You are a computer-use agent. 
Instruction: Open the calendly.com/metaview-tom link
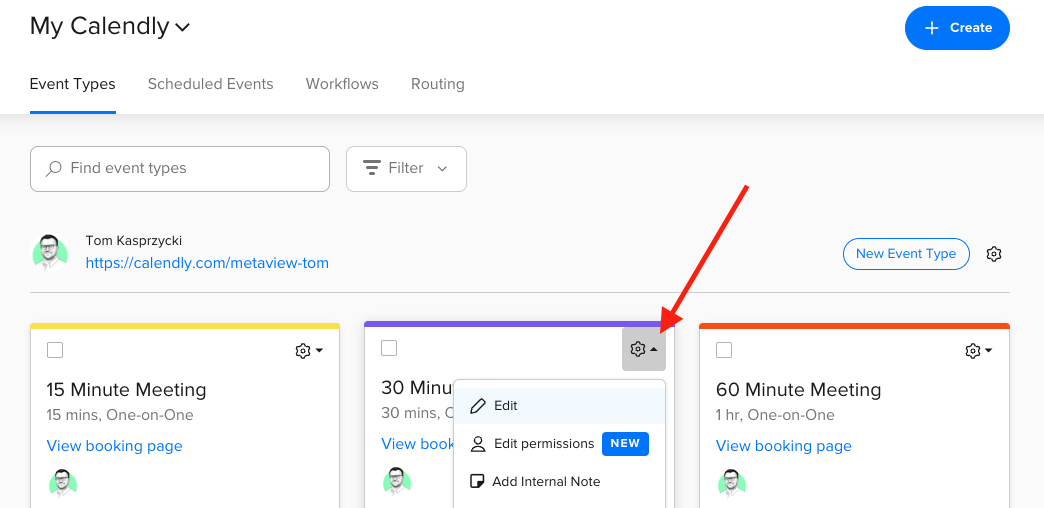click(207, 263)
